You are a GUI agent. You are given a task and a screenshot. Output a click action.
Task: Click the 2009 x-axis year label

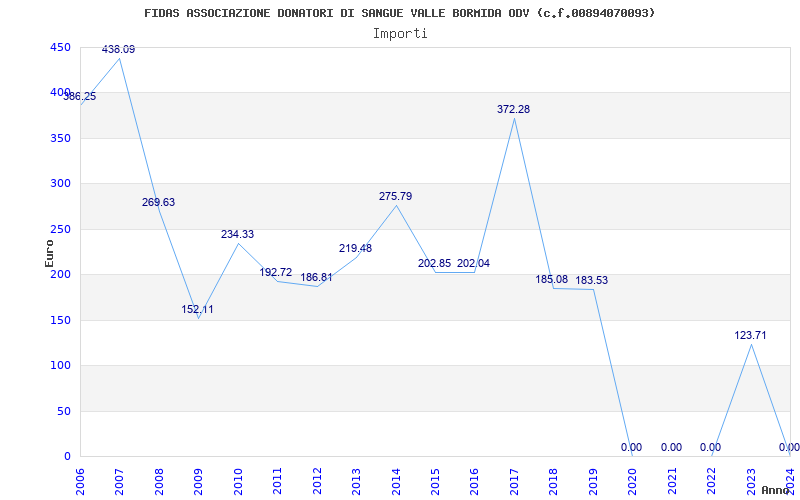[198, 481]
